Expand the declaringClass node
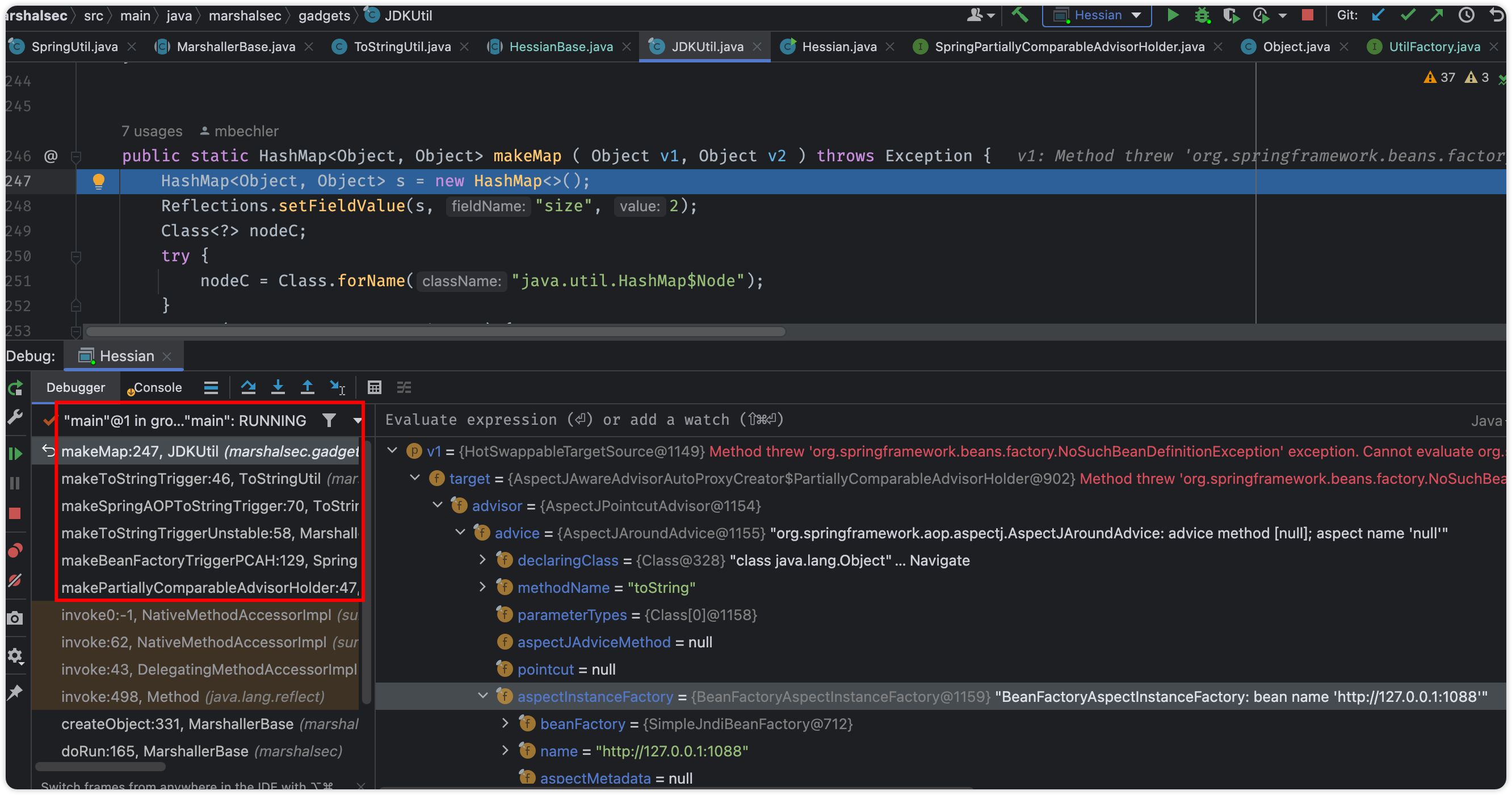The width and height of the screenshot is (1512, 795). [483, 559]
